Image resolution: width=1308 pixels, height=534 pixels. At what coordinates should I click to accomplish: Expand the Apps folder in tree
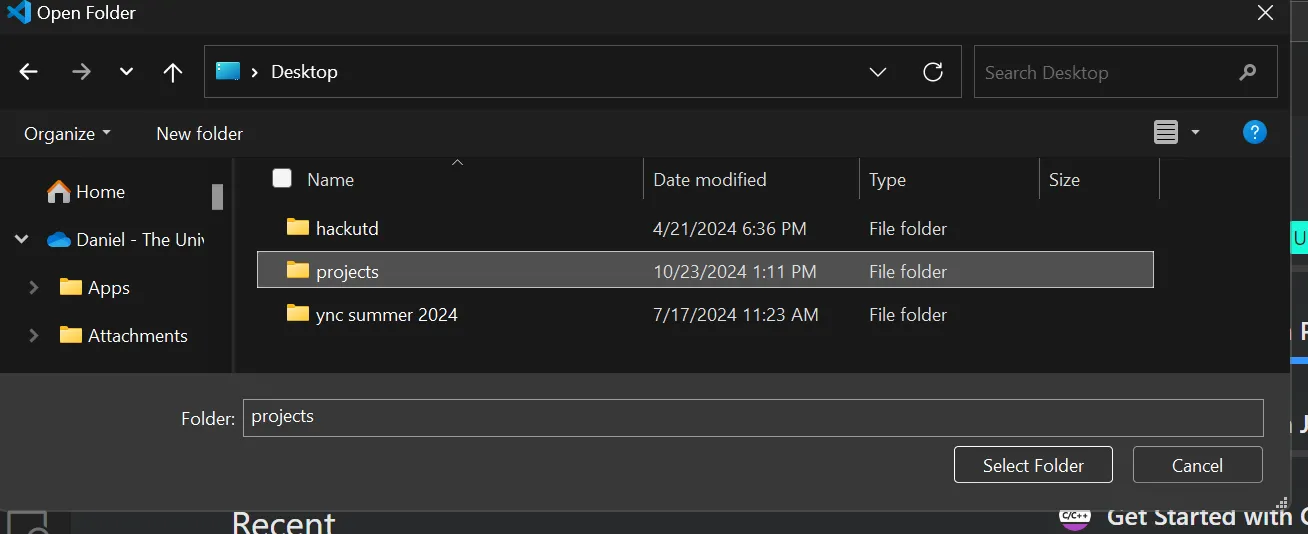33,288
